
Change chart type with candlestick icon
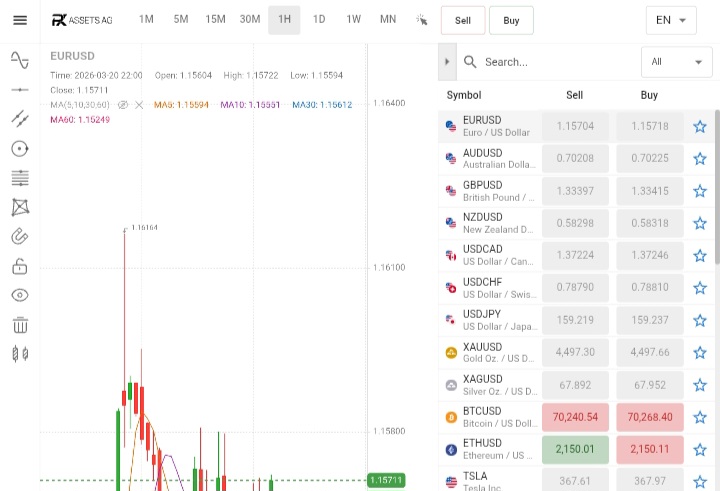pyautogui.click(x=20, y=354)
